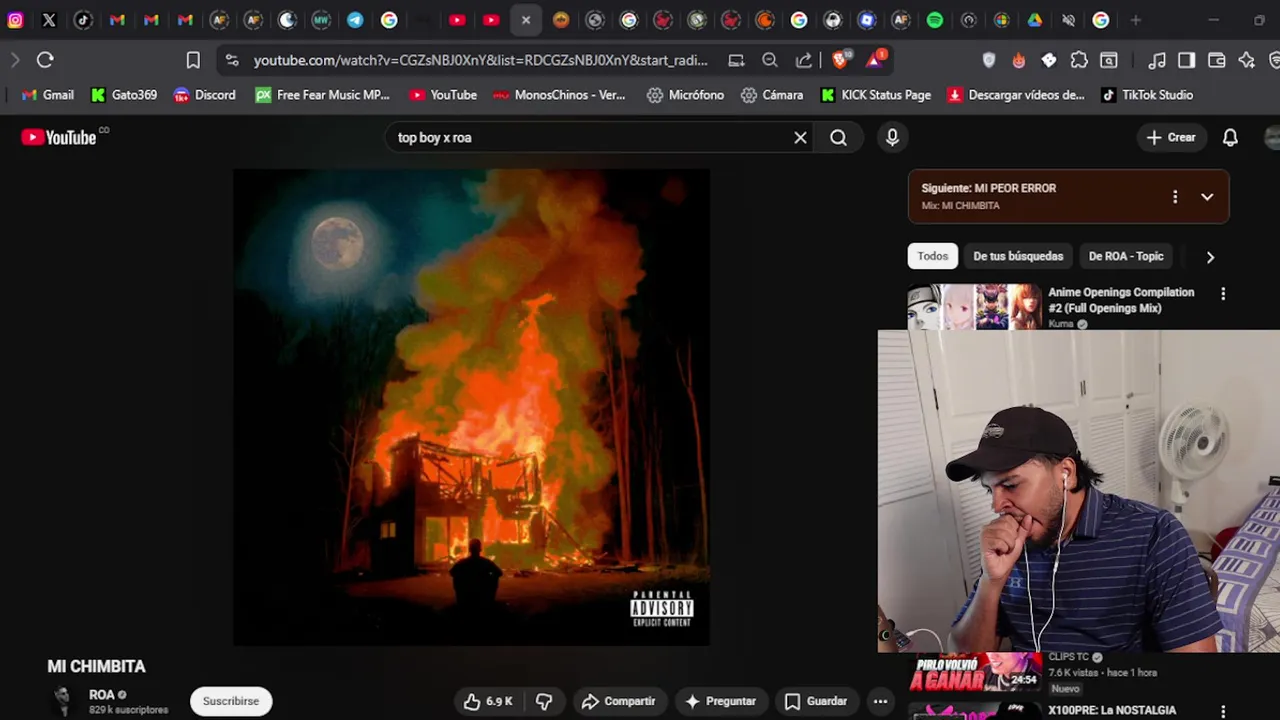
Task: Dislike the video
Action: click(x=544, y=701)
